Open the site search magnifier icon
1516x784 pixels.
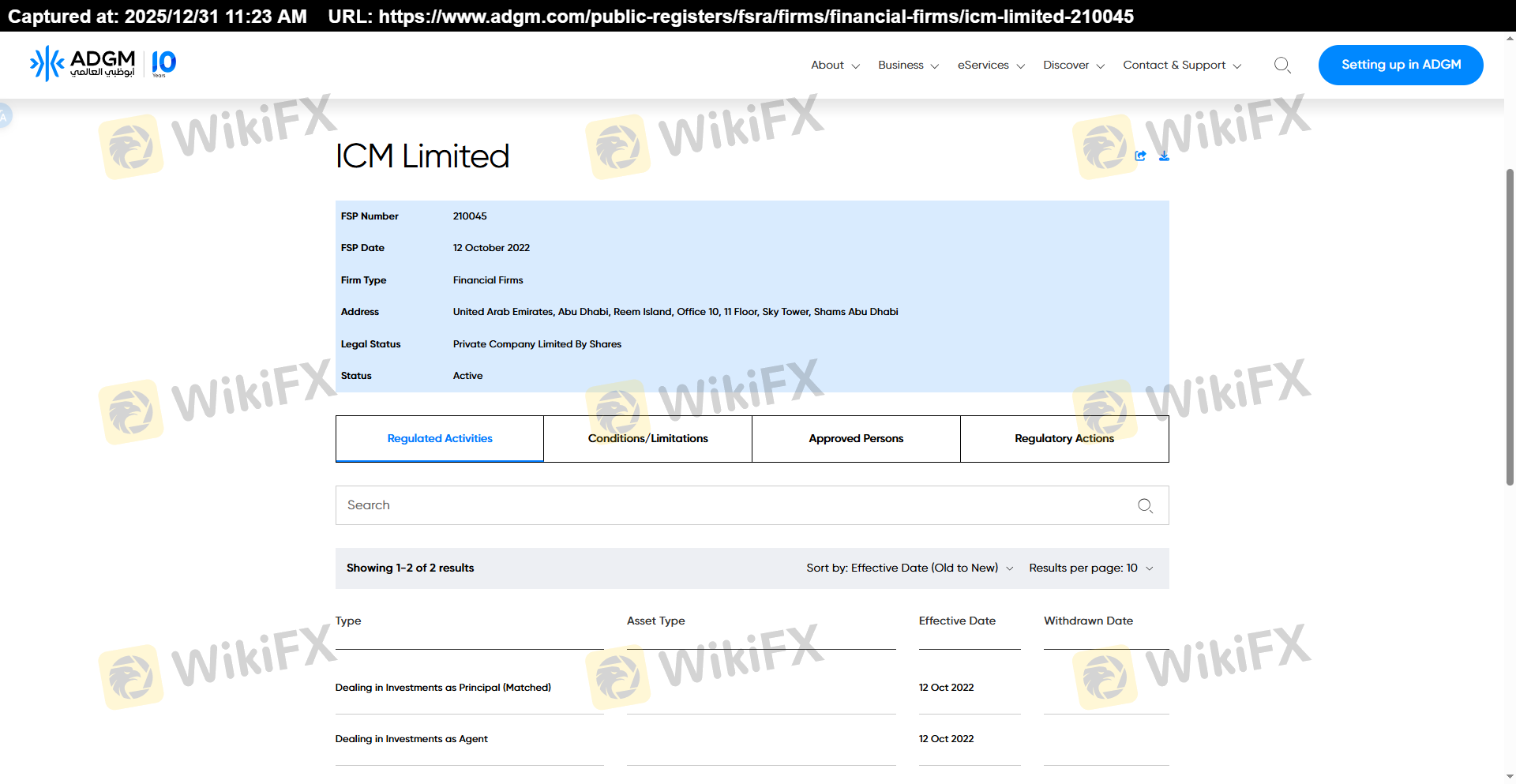click(x=1282, y=65)
